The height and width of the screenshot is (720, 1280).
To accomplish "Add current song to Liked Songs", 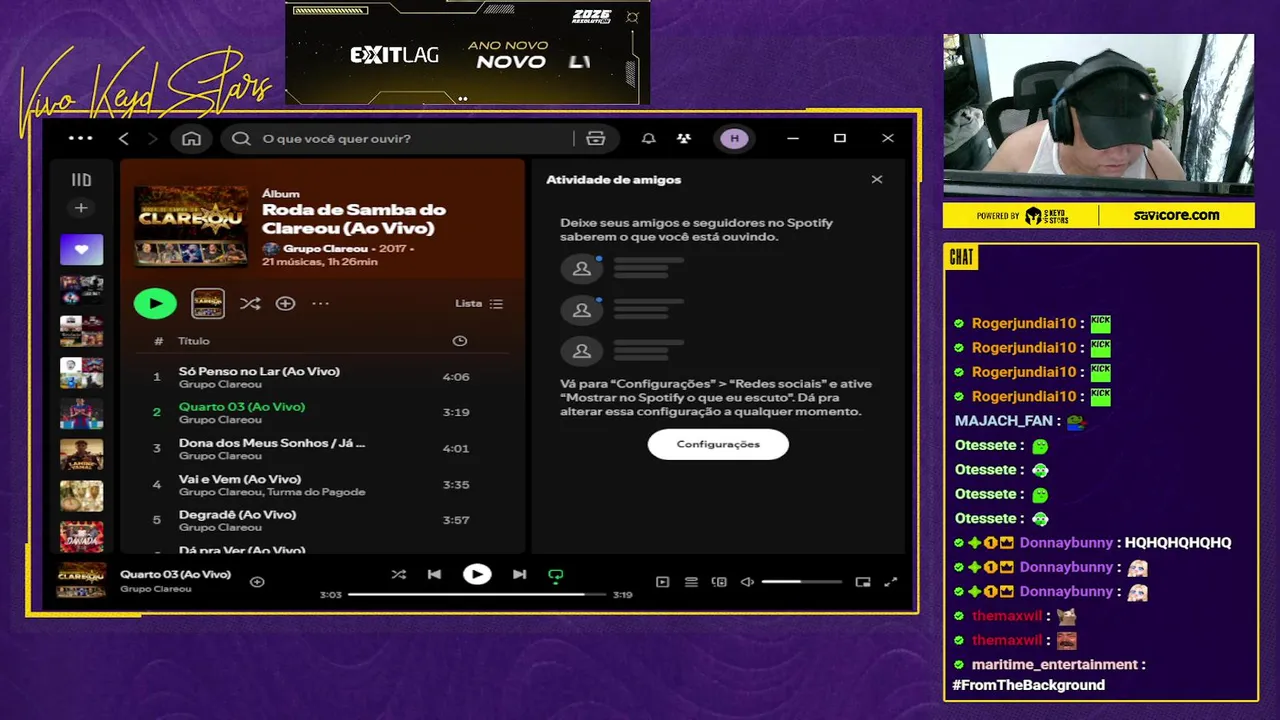I will (x=257, y=582).
